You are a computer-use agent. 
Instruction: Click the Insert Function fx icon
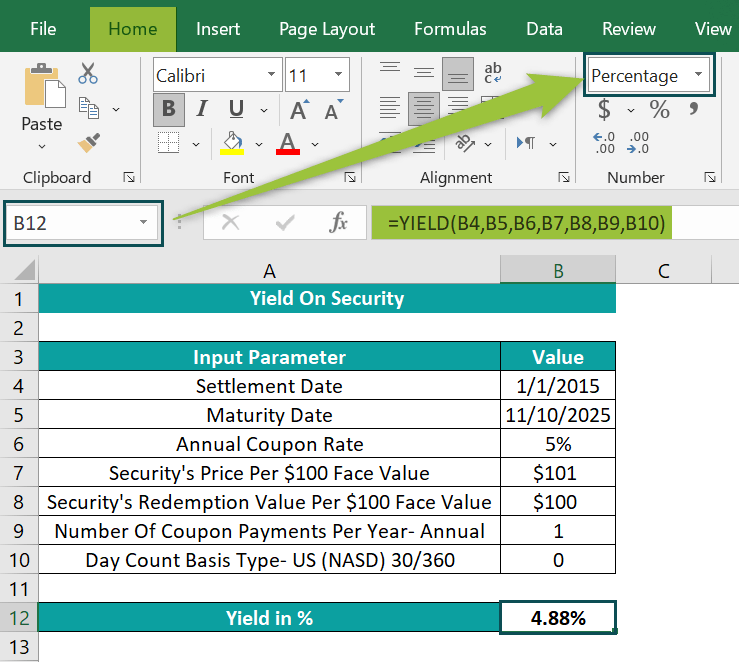pos(338,222)
